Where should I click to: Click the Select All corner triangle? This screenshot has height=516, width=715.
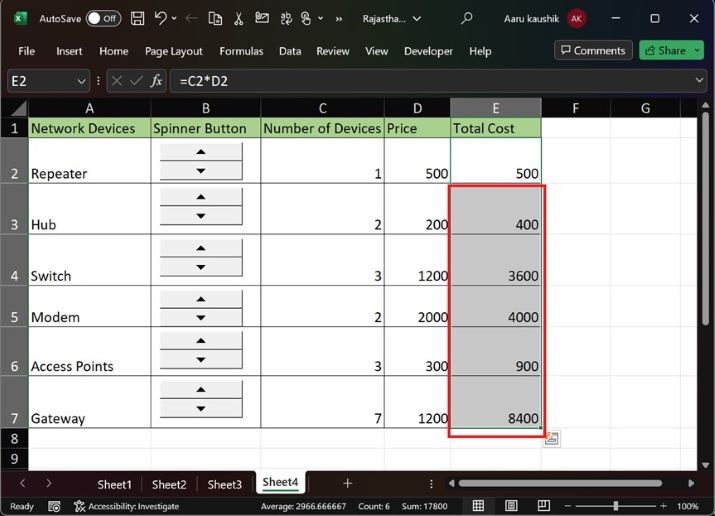tap(17, 108)
